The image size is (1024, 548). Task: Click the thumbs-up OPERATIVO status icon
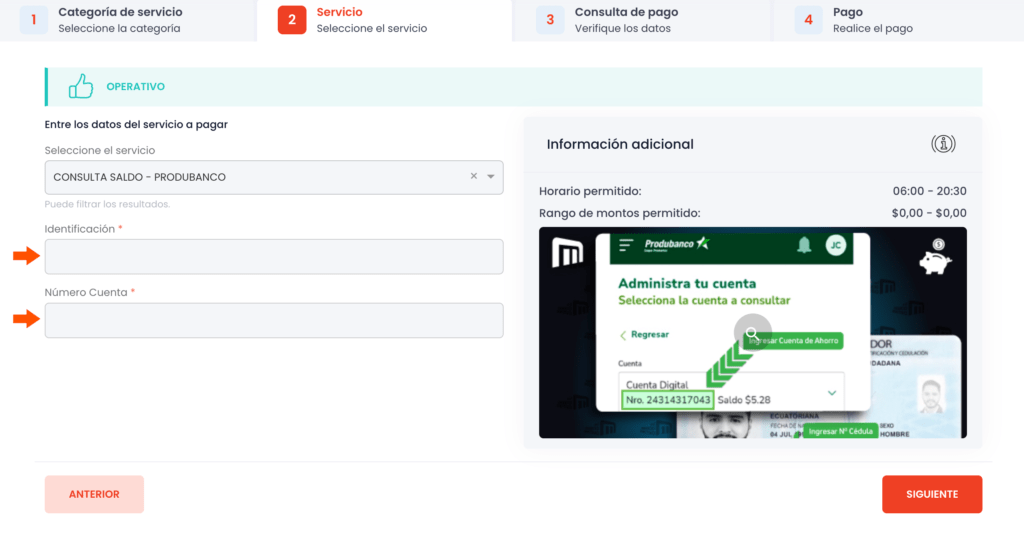pyautogui.click(x=81, y=86)
